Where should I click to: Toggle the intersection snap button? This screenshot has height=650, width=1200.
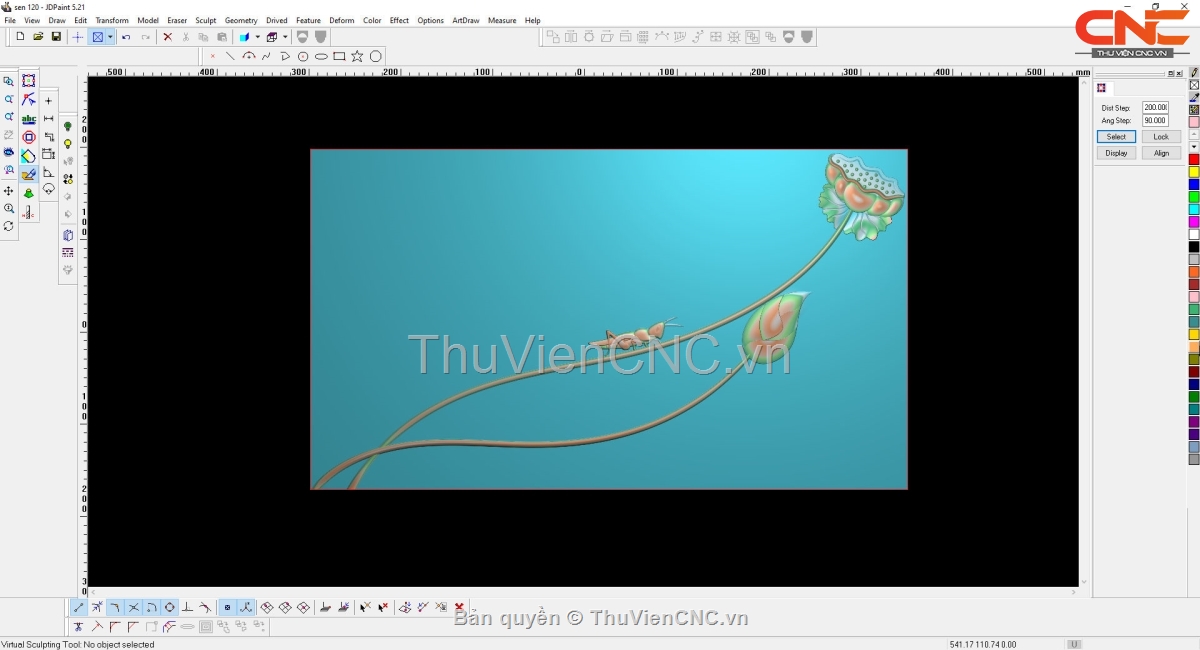[x=134, y=607]
